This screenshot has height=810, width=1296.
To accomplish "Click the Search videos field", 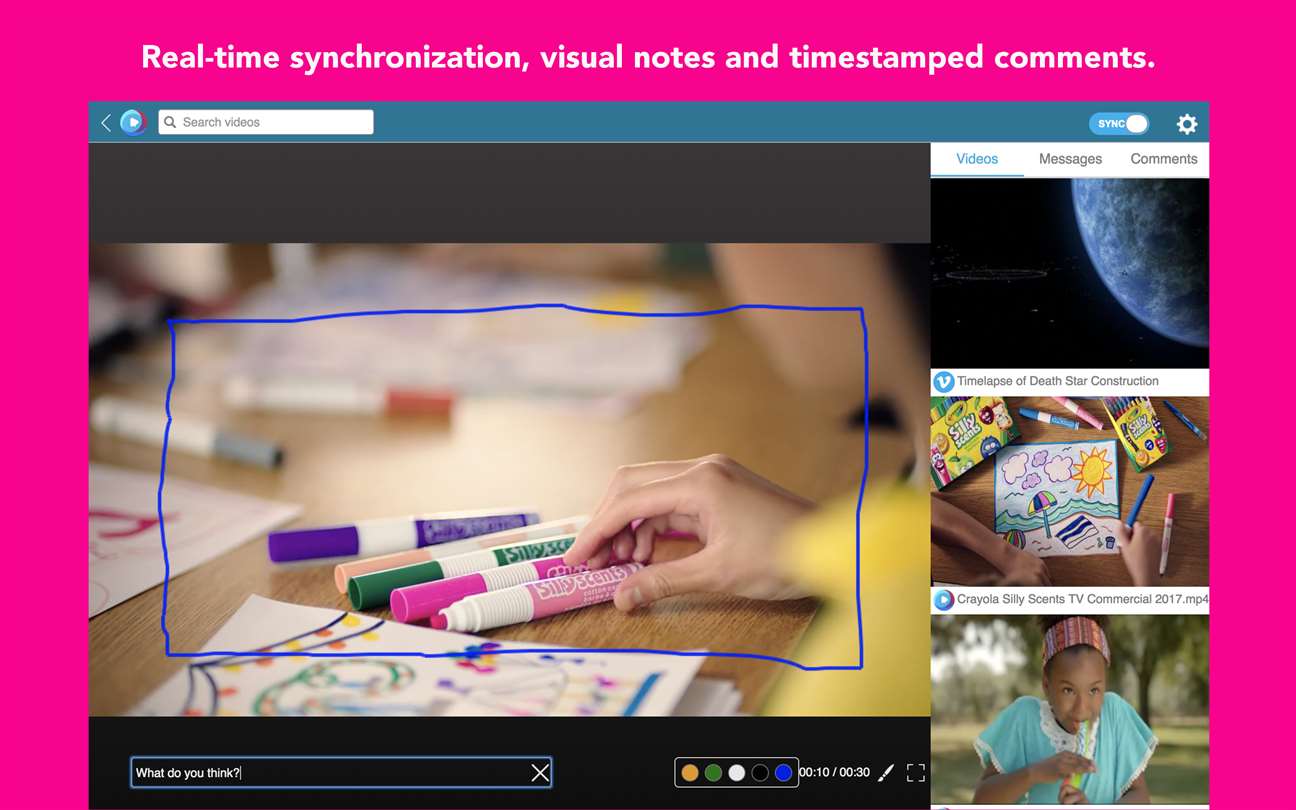I will tap(266, 122).
